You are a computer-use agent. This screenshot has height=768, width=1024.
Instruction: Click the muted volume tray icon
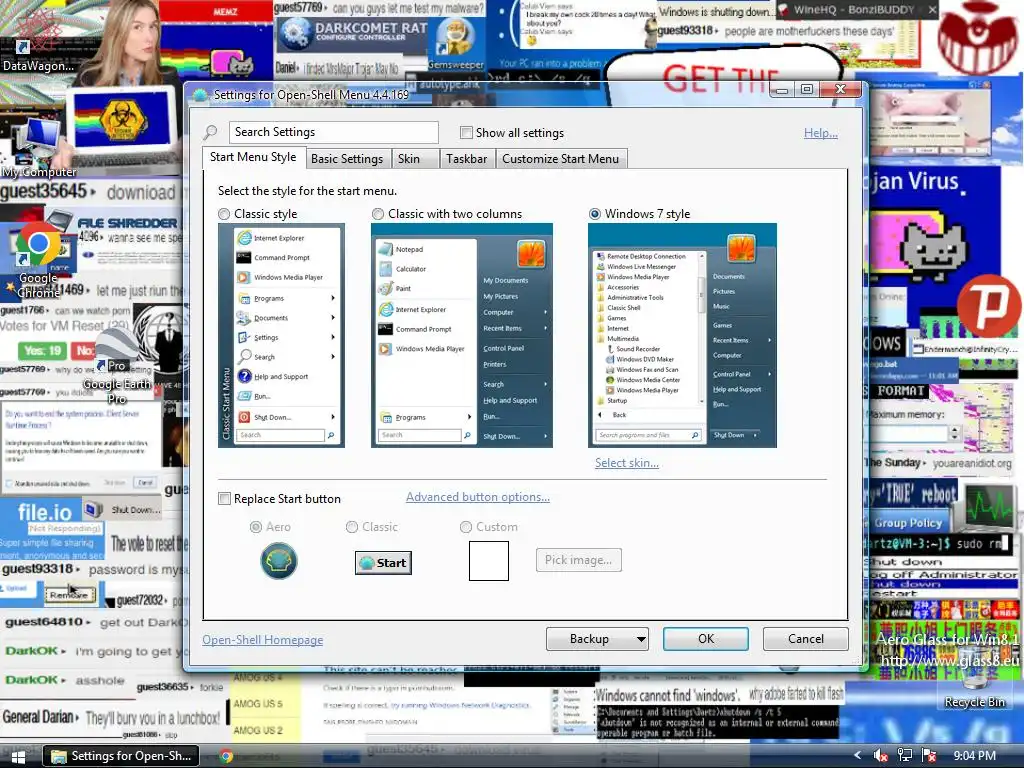coord(880,756)
